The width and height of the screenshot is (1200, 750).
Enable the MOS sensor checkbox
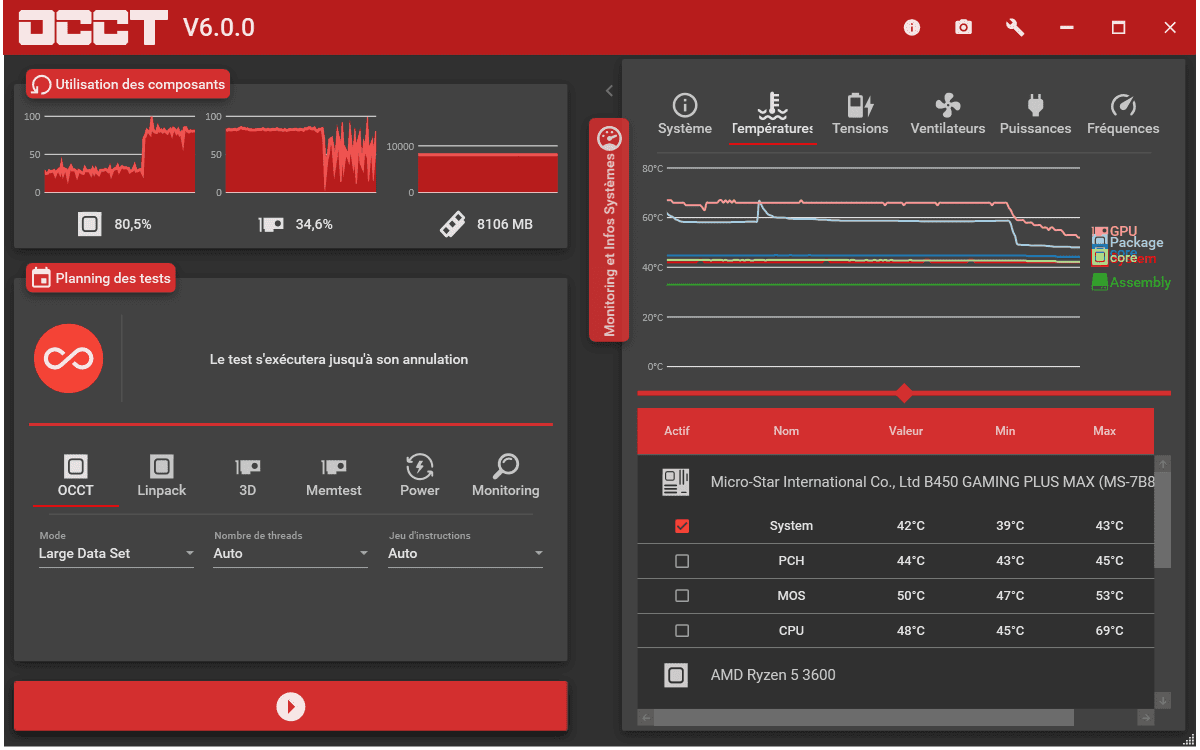(682, 596)
